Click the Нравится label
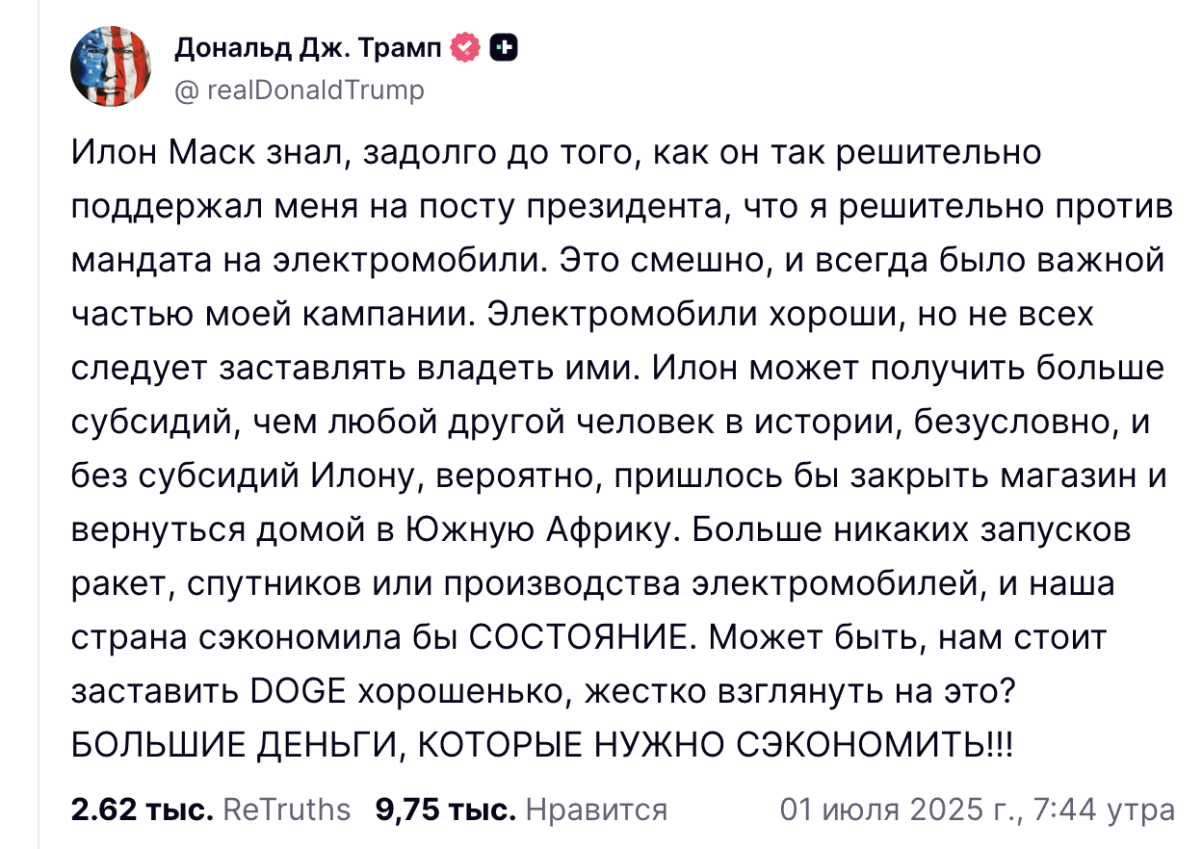1202x849 pixels. [596, 809]
